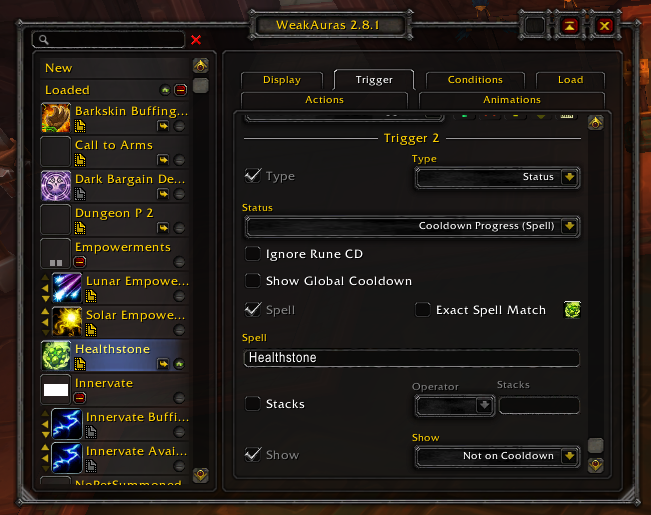The width and height of the screenshot is (651, 515).
Task: Click the Lunar Empowerment aura icon
Action: point(66,288)
